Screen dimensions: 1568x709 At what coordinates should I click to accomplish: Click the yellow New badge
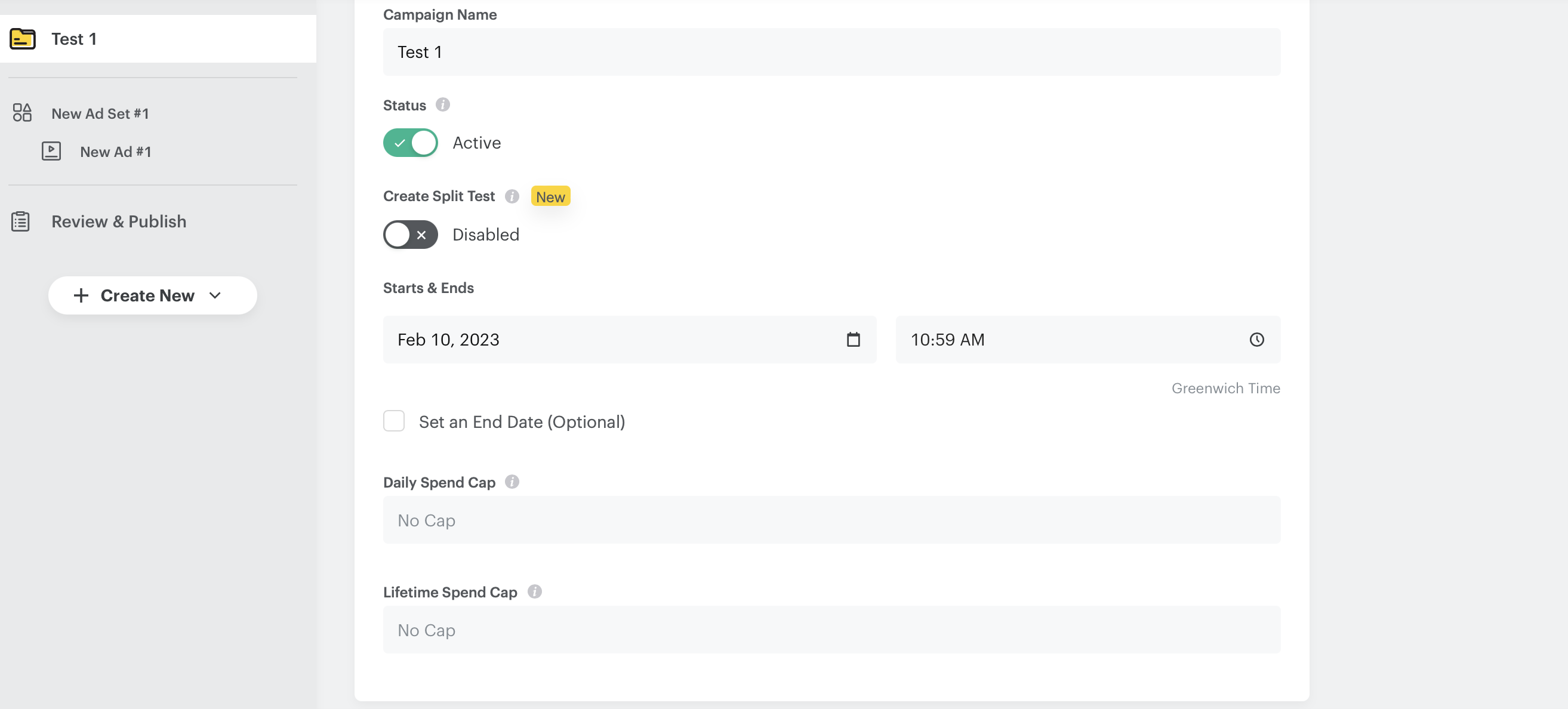(550, 196)
